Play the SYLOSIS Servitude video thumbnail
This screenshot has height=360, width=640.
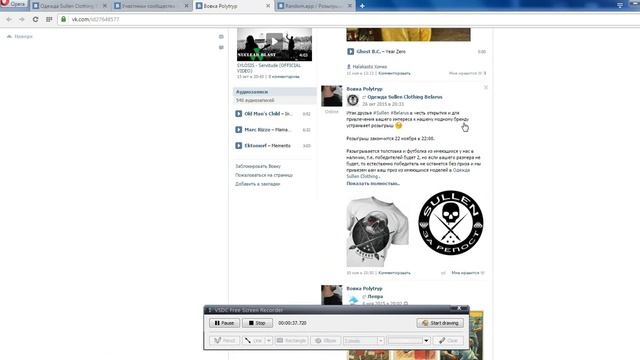[x=274, y=44]
